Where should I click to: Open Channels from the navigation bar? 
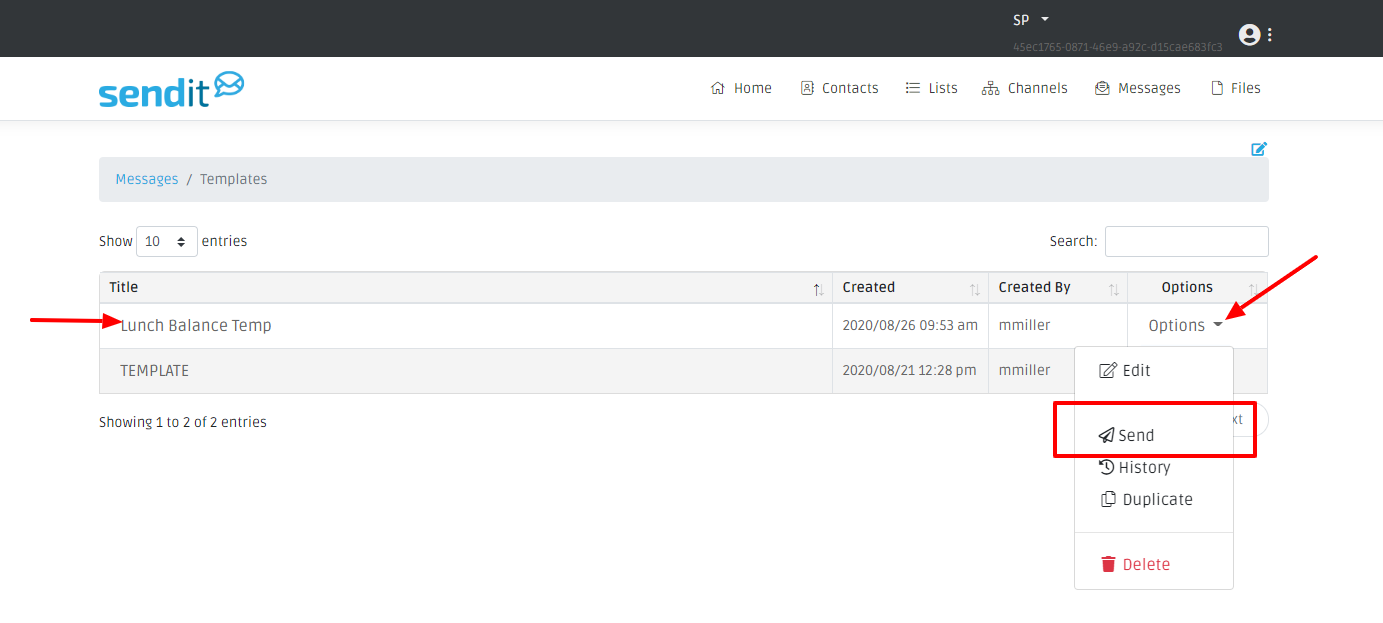click(1025, 88)
